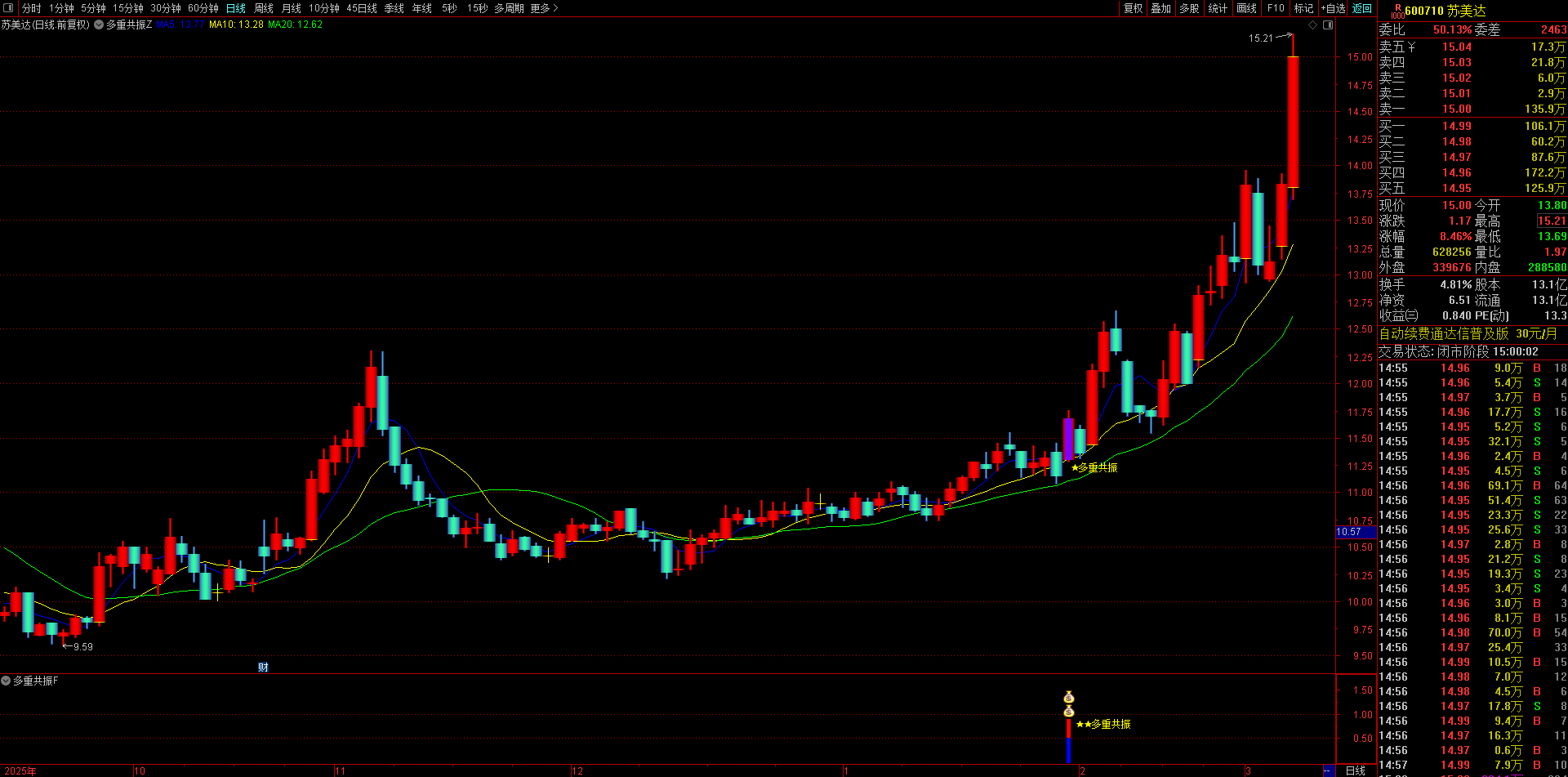This screenshot has height=777, width=1568.
Task: Select the 10分钟 period tab
Action: tap(324, 8)
